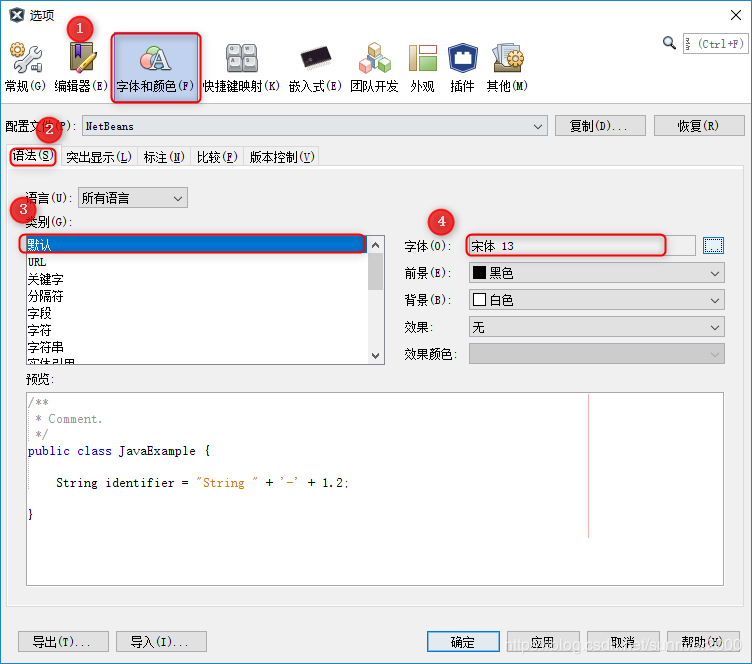
Task: Select the white 背景 color swatch
Action: 479,300
